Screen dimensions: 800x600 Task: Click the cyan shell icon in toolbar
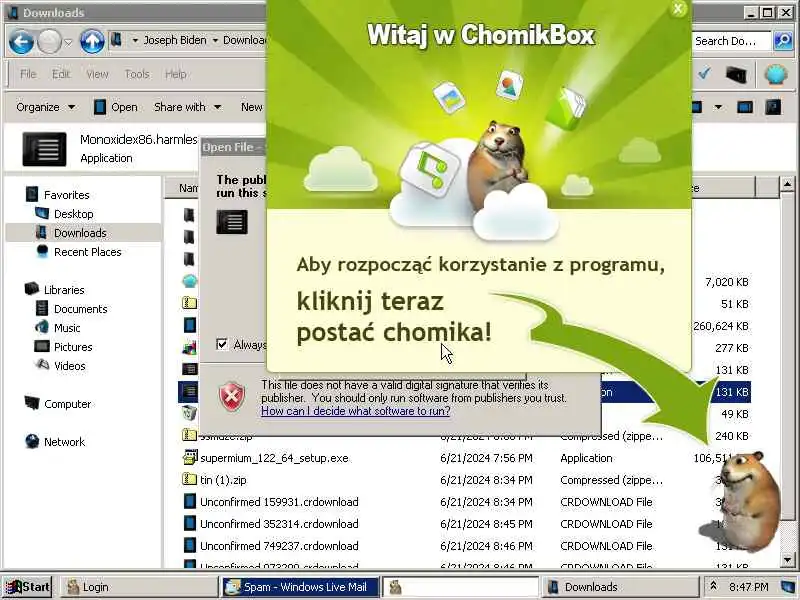[x=777, y=74]
